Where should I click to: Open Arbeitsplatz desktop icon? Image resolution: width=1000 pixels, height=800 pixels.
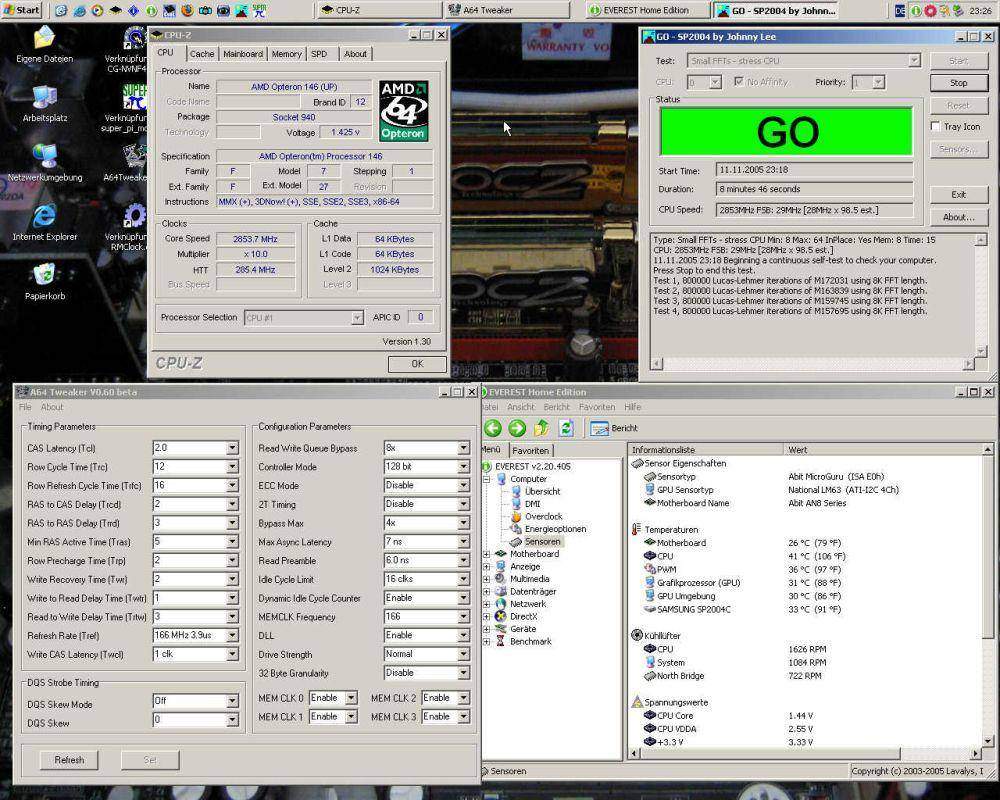pyautogui.click(x=44, y=103)
